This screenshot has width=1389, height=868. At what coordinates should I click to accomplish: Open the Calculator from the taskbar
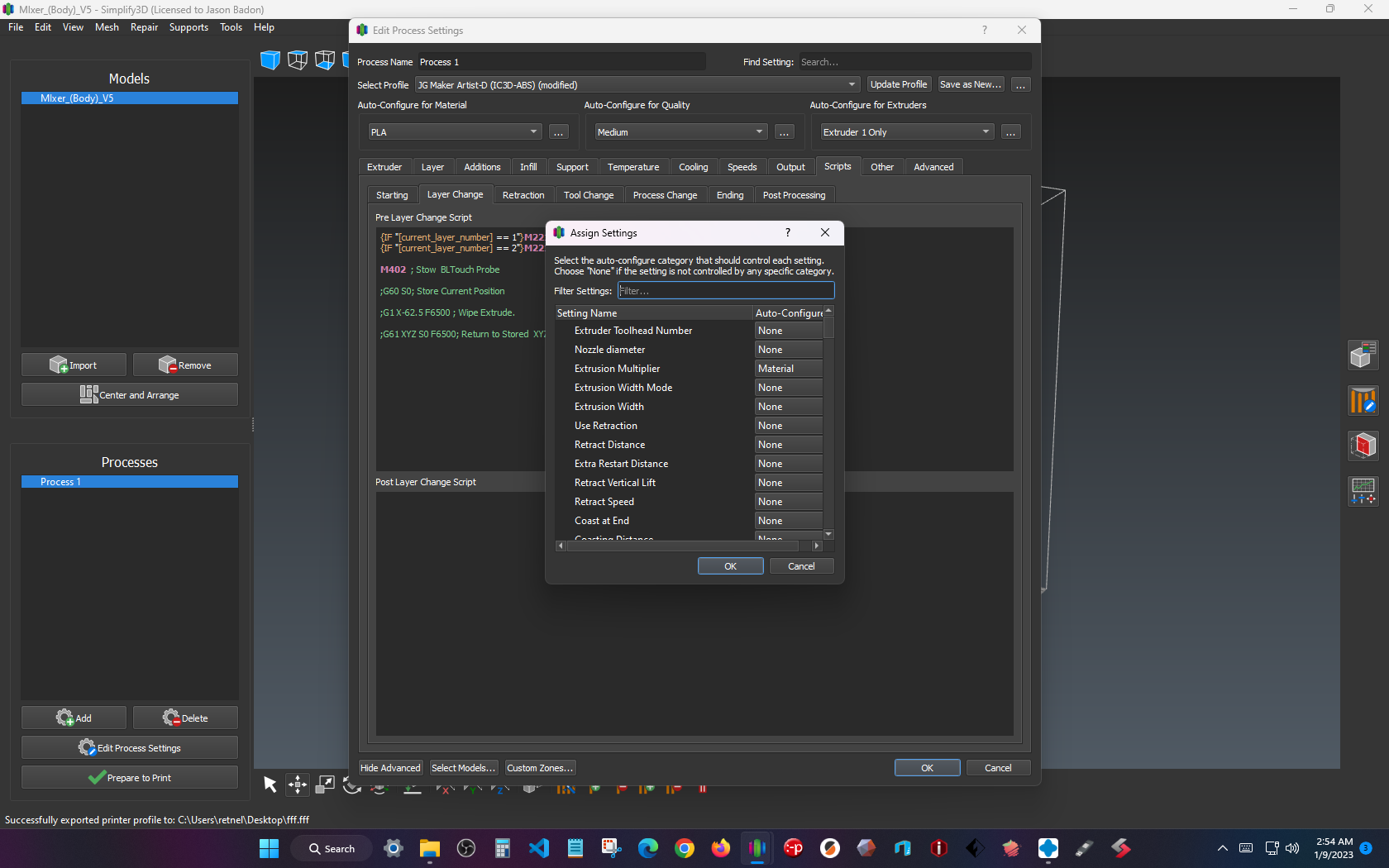point(503,848)
